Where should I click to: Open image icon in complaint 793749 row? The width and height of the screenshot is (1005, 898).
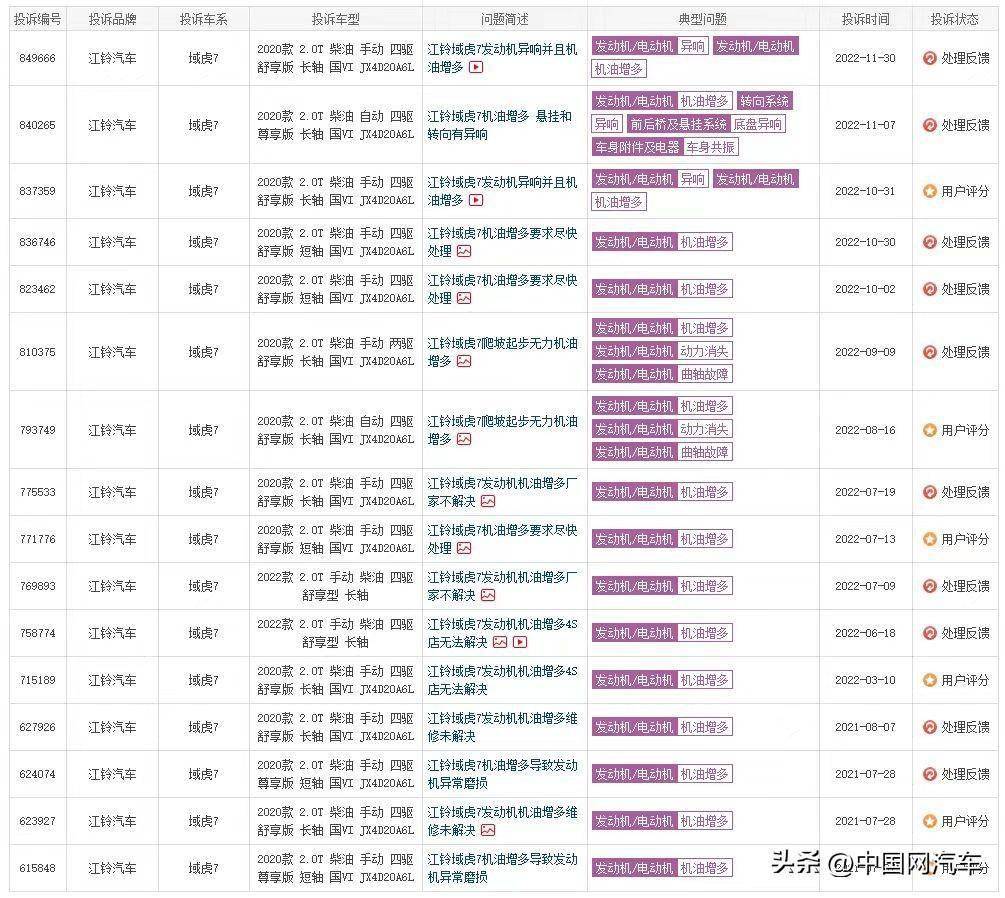pos(464,439)
